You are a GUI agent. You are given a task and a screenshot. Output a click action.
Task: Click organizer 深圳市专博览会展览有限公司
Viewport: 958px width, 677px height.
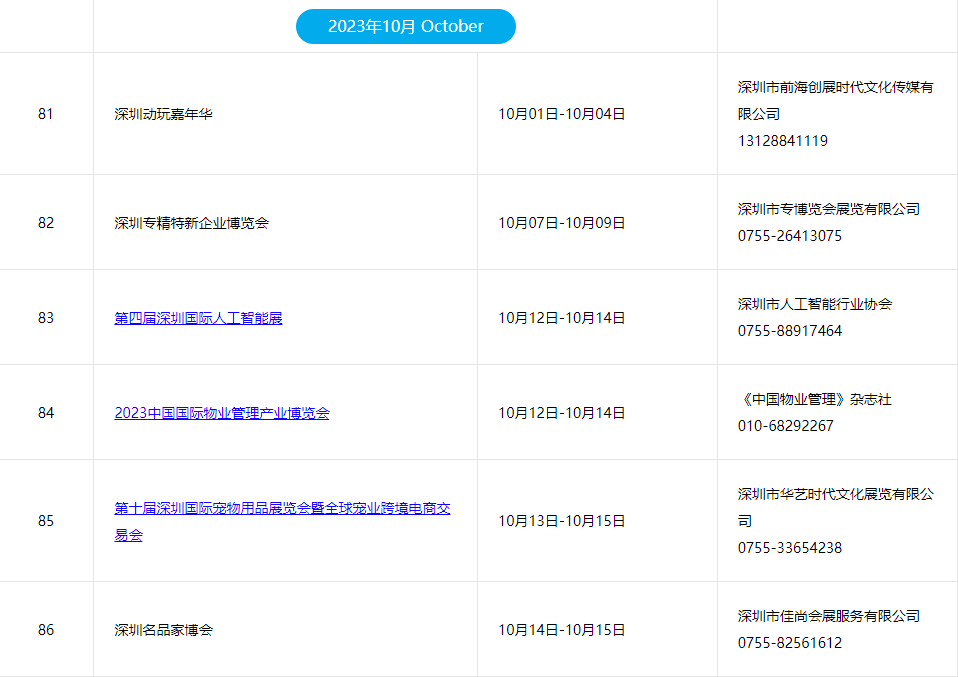828,209
